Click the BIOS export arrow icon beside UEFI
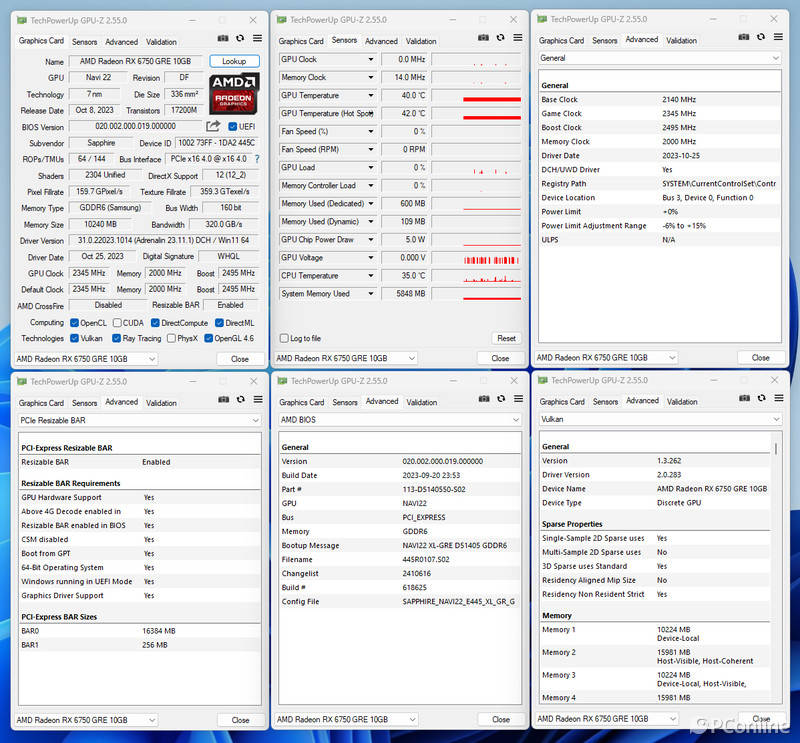 213,126
